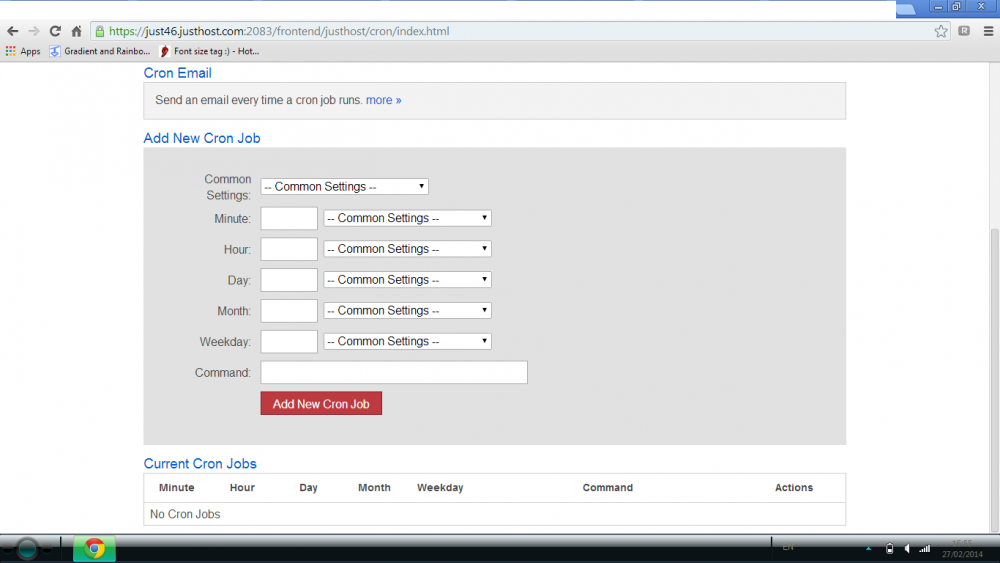Open the 'Font size tag' bookmark
The width and height of the screenshot is (1000, 563).
(209, 51)
